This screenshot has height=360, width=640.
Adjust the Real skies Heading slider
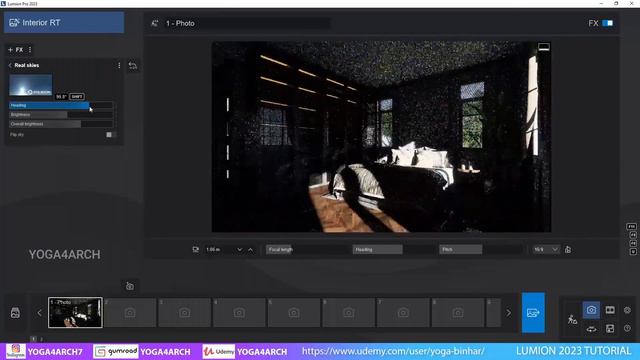tap(61, 105)
